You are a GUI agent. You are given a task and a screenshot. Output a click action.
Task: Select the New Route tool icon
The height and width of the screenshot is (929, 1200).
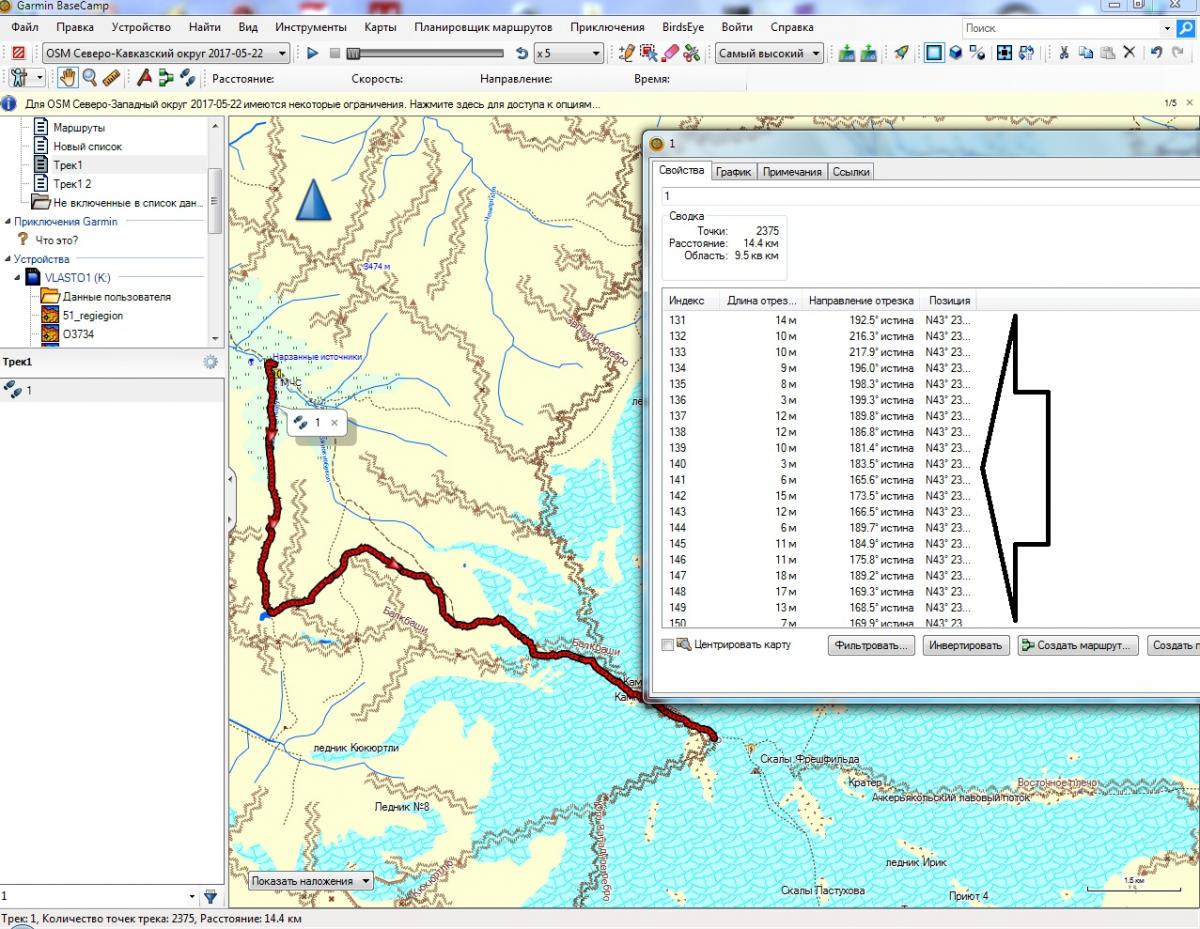coord(166,78)
